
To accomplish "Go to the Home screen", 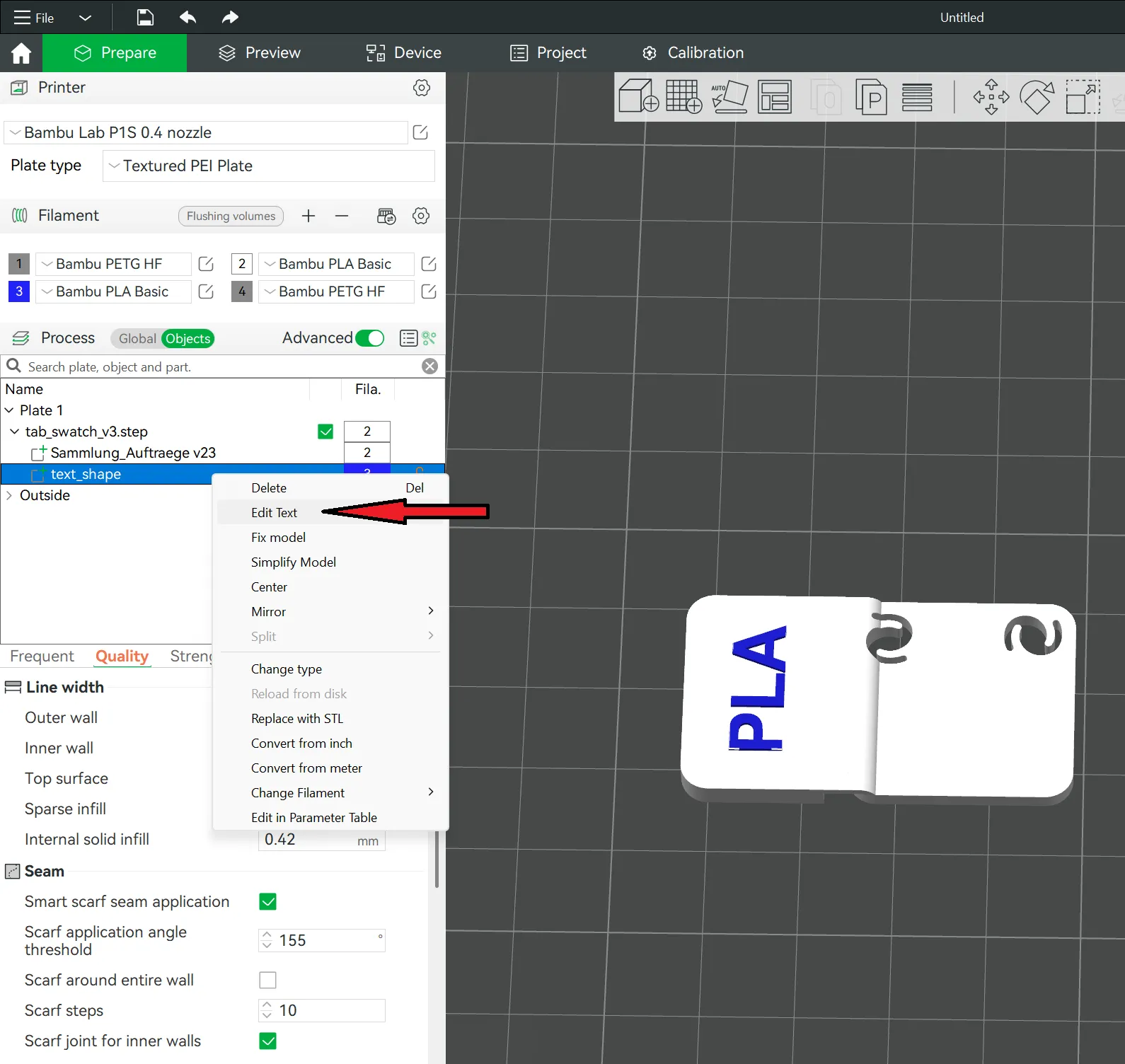I will click(21, 53).
